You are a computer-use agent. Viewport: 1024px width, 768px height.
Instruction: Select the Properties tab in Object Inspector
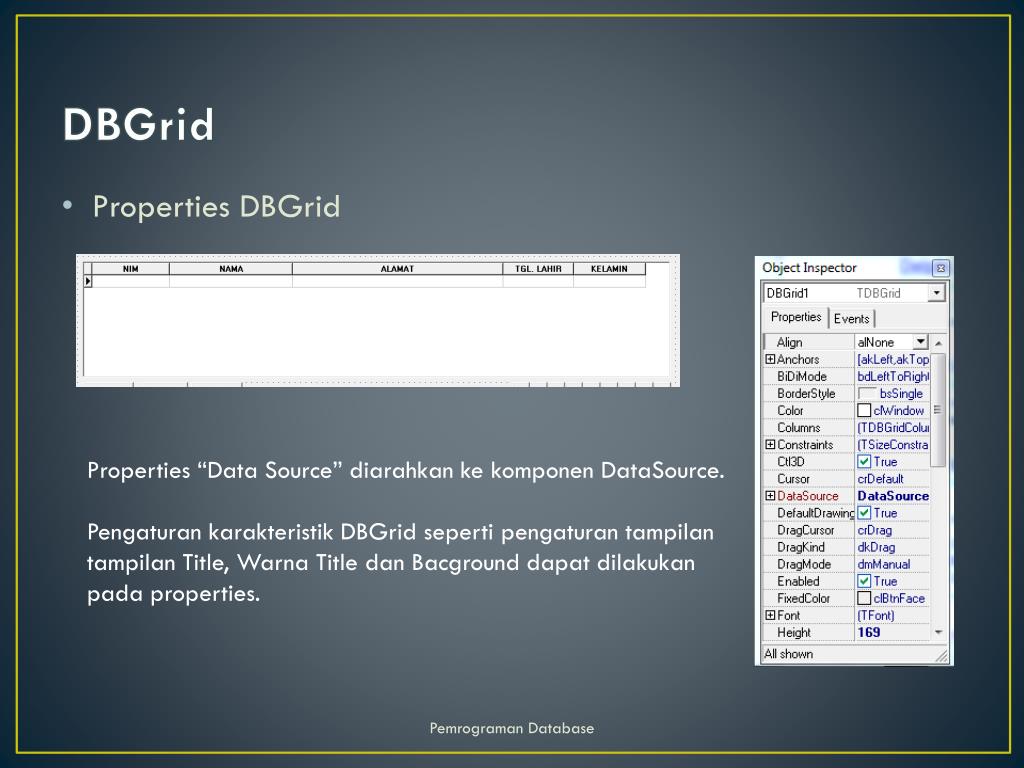[x=795, y=317]
